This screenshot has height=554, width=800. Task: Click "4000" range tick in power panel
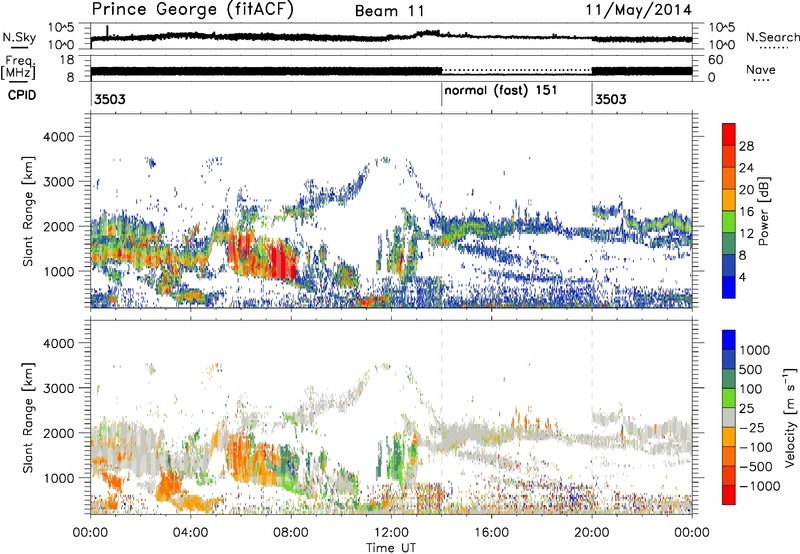tap(58, 137)
